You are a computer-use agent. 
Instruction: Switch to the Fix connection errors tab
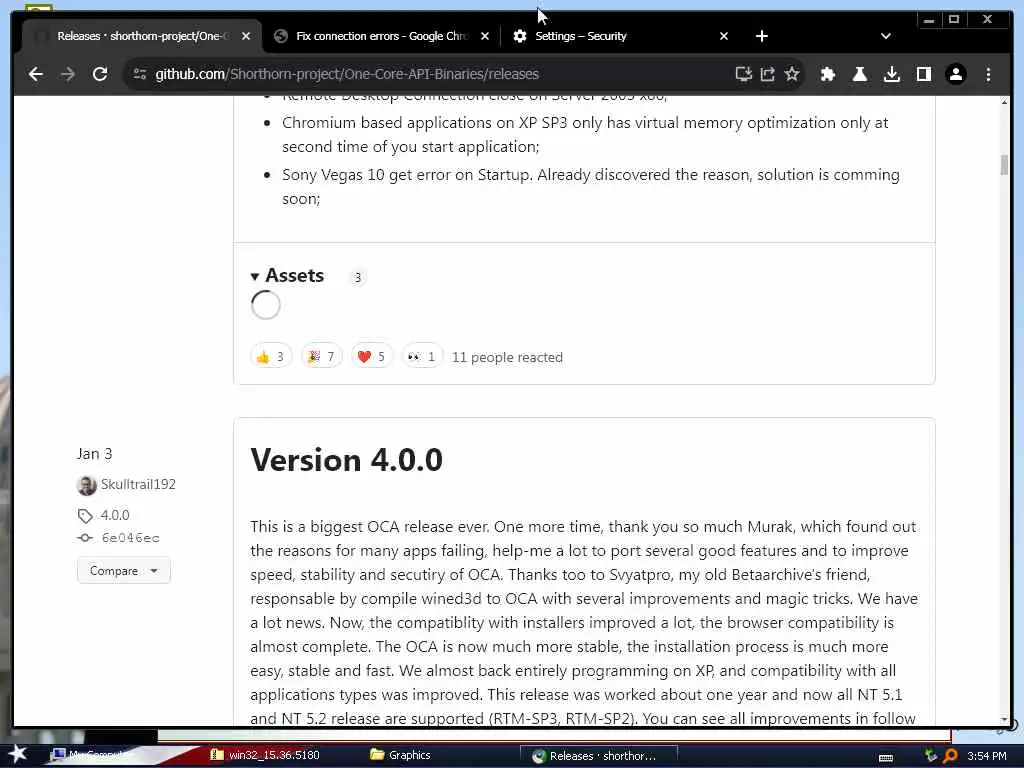(381, 36)
